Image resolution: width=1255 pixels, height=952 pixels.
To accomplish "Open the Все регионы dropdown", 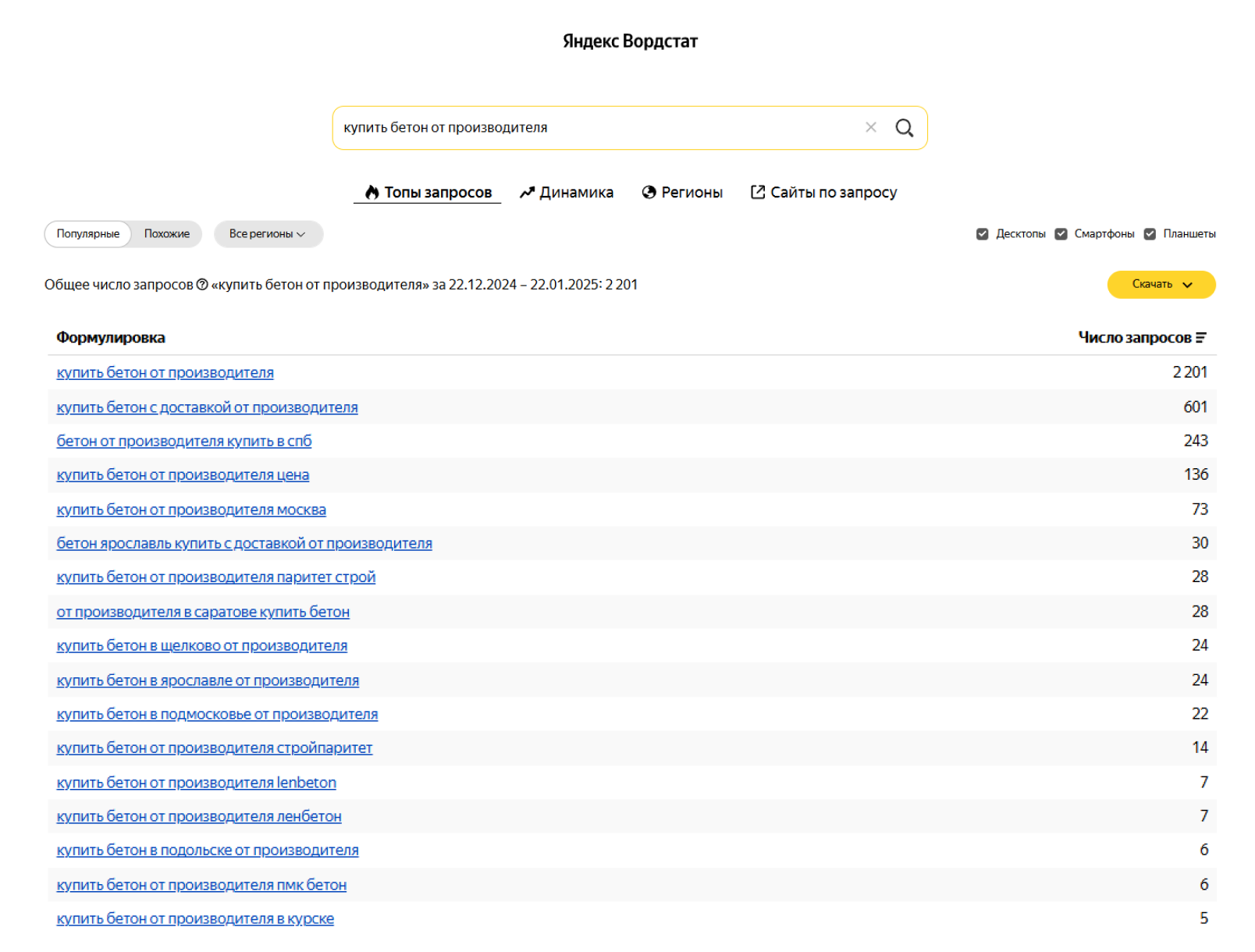I will 268,233.
